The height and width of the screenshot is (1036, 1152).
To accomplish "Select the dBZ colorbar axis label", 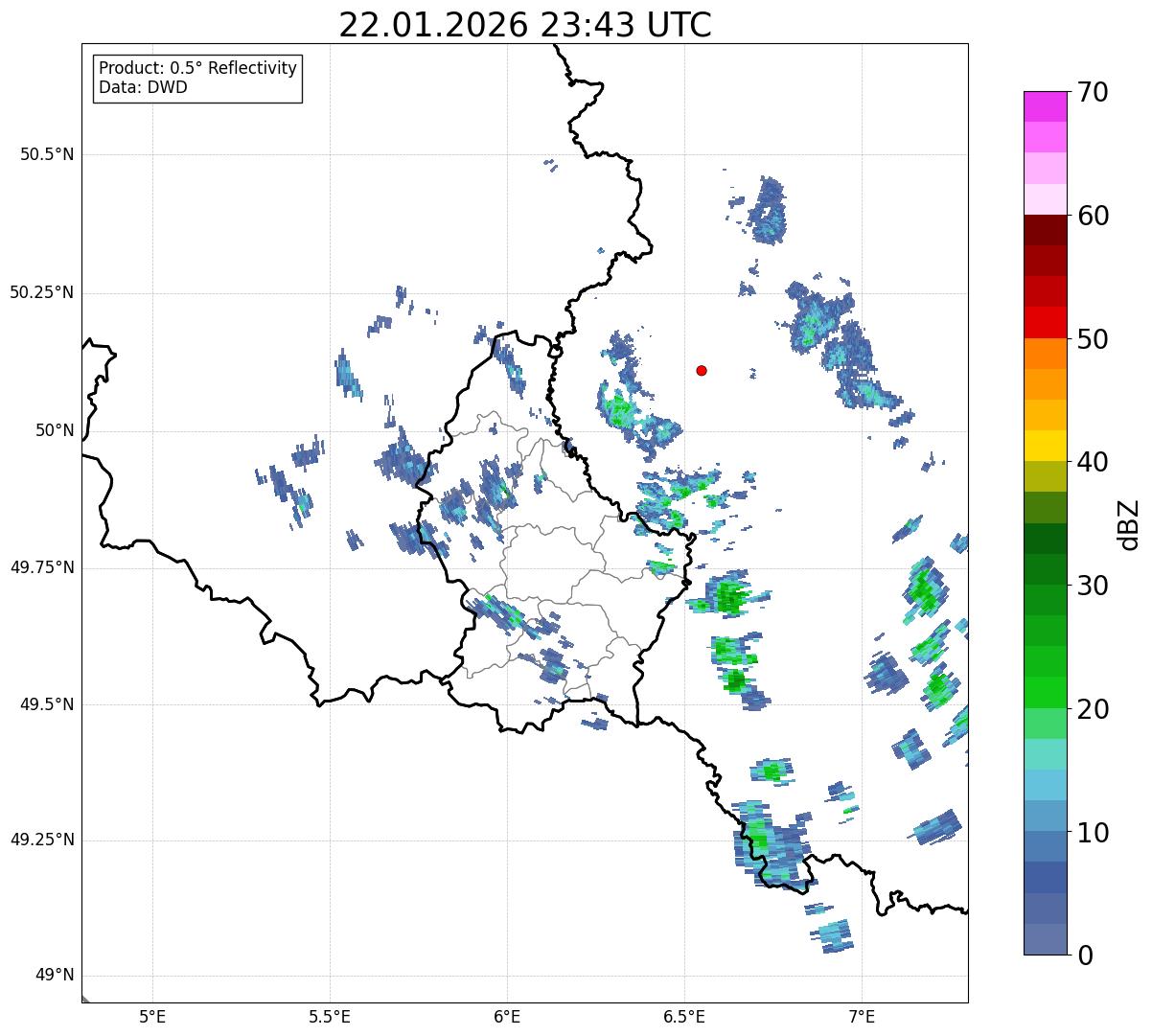I will (x=1129, y=523).
